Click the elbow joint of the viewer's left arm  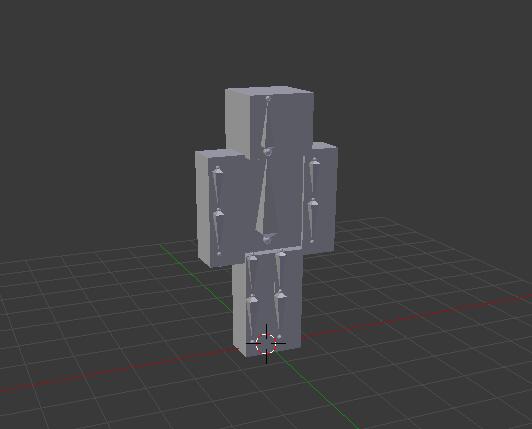(x=218, y=213)
